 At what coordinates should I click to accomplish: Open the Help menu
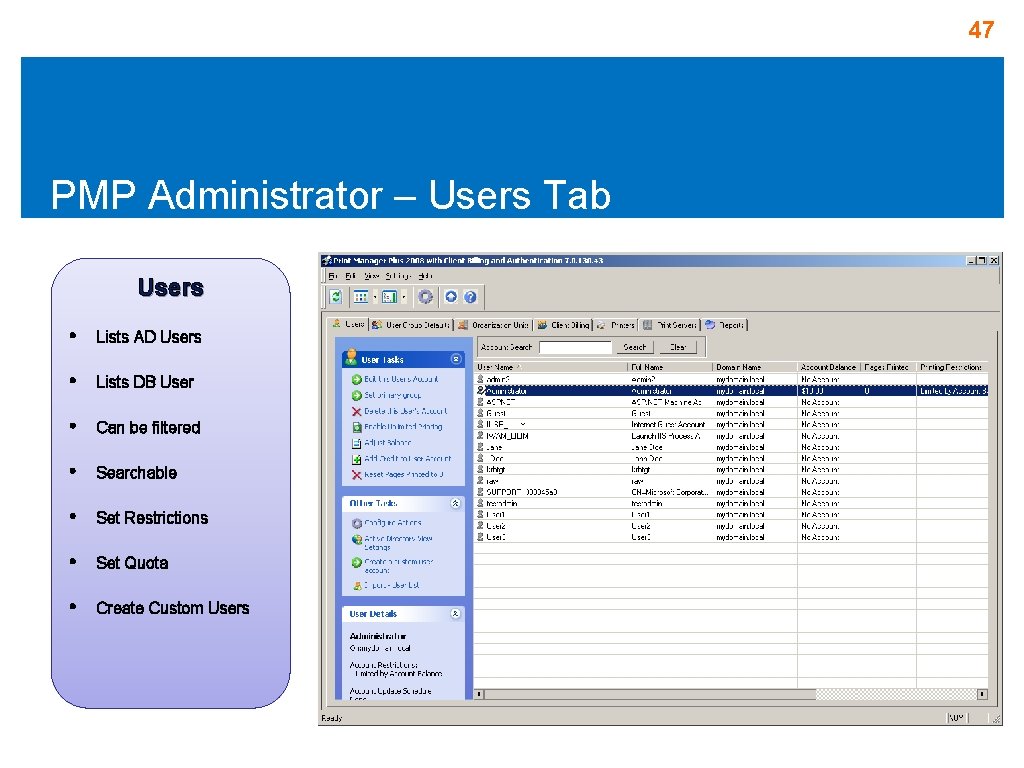(425, 276)
